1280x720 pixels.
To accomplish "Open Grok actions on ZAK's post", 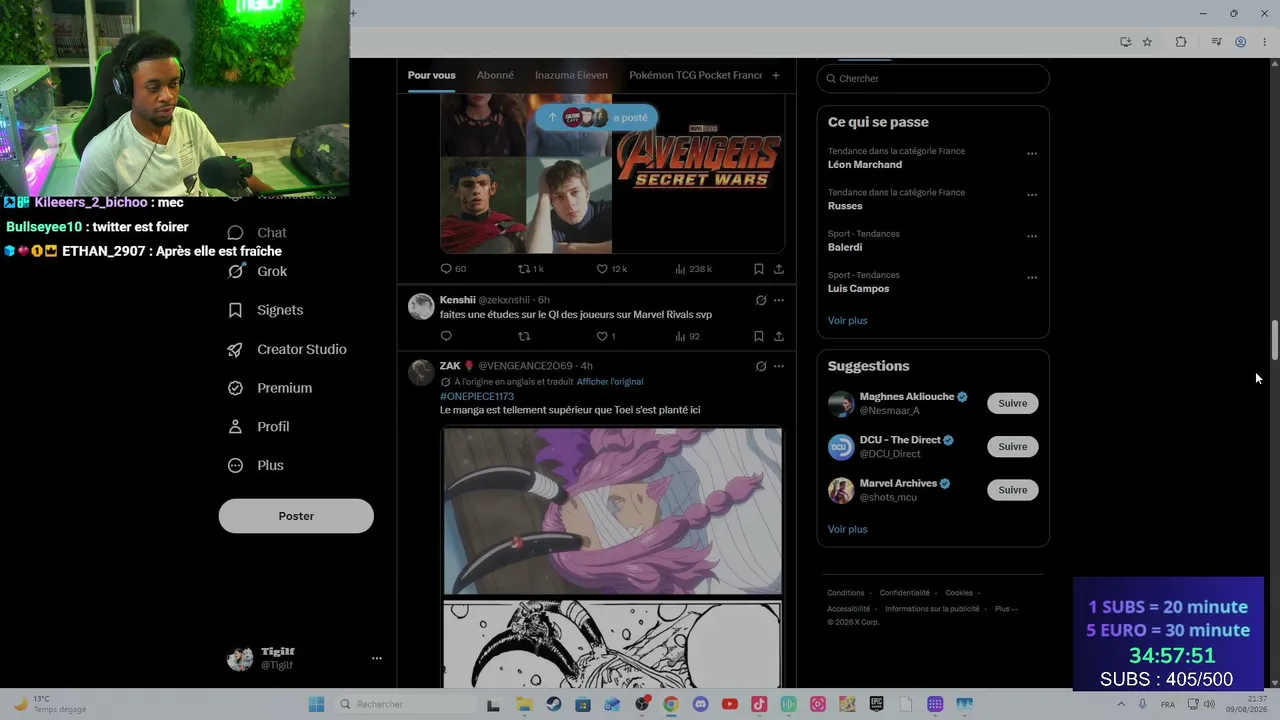I will click(x=761, y=366).
